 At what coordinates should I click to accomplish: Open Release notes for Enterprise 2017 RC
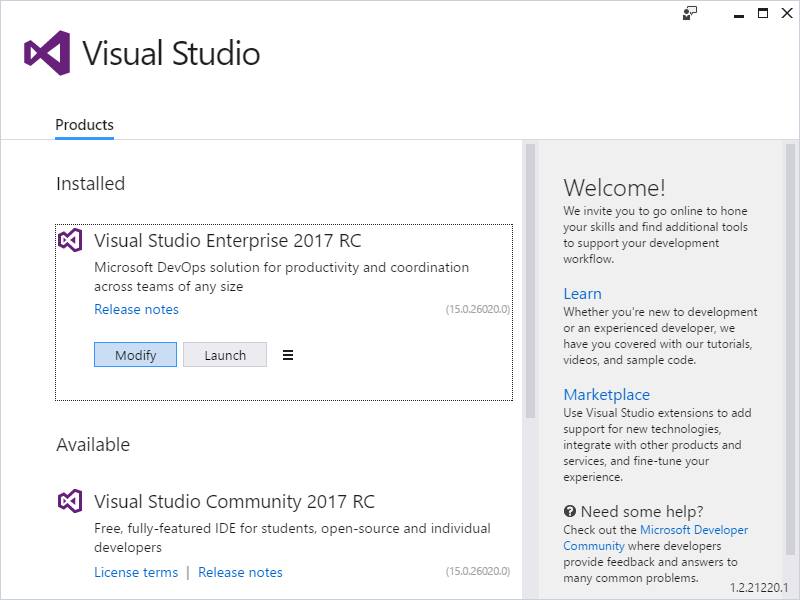136,309
